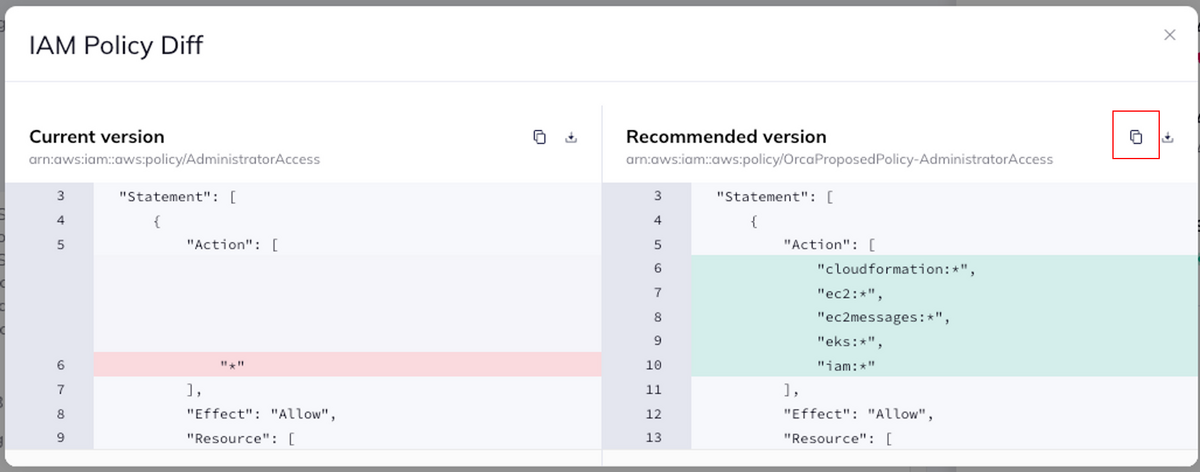
Task: Click the Recommended version heading
Action: pyautogui.click(x=726, y=137)
